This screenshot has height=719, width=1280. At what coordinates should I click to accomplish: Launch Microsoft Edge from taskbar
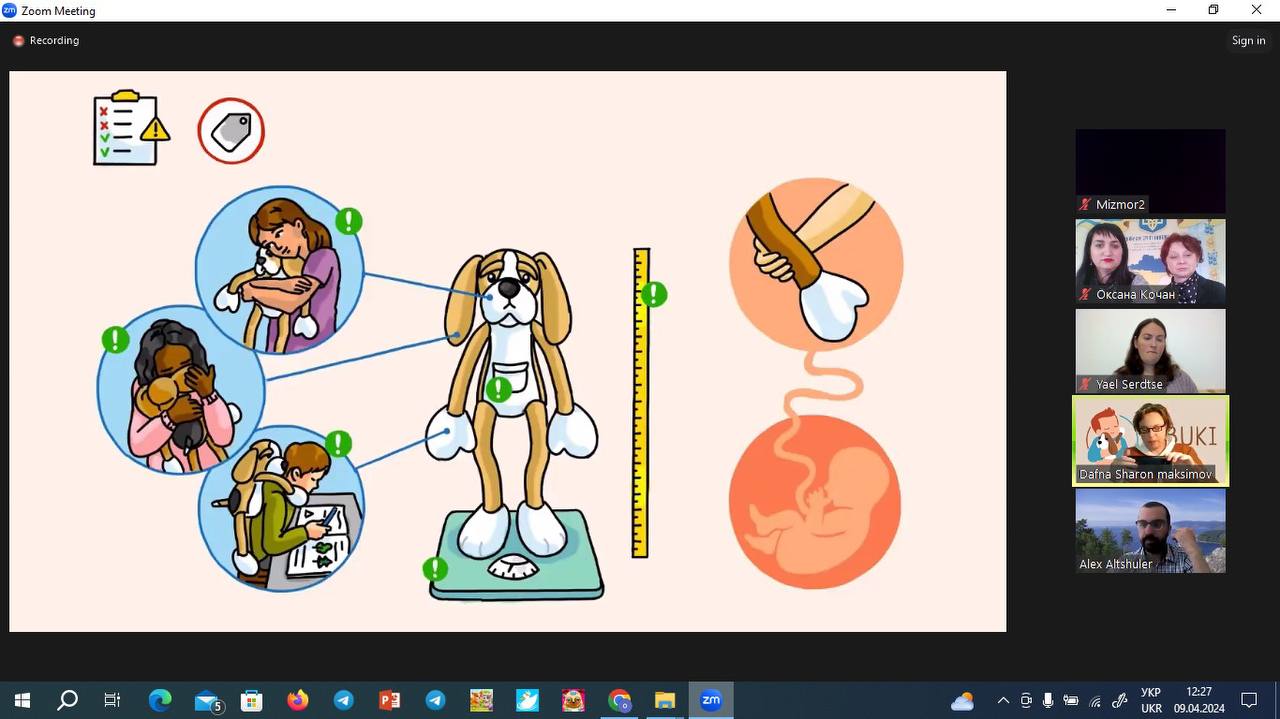160,700
